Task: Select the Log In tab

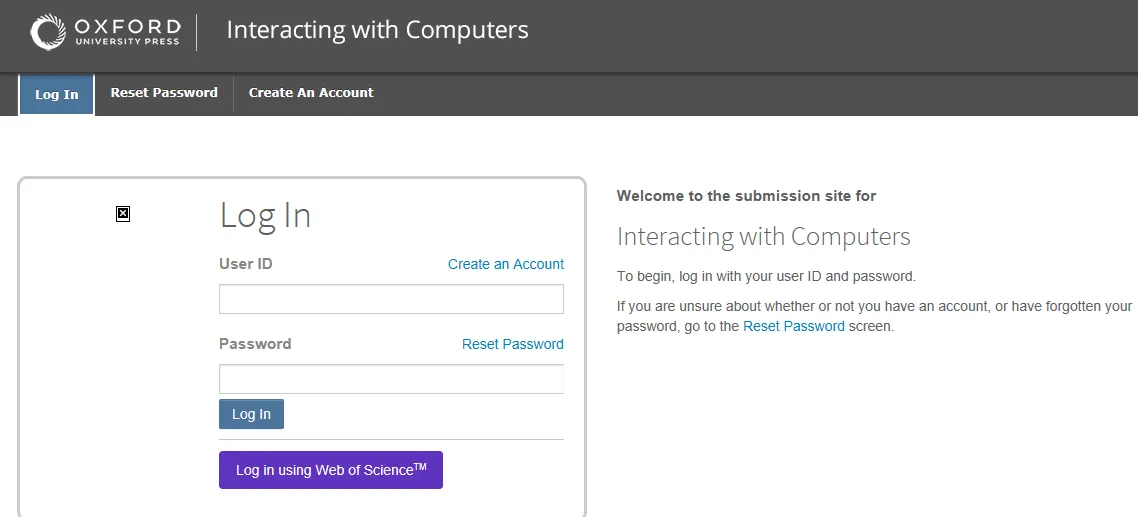Action: [x=57, y=94]
